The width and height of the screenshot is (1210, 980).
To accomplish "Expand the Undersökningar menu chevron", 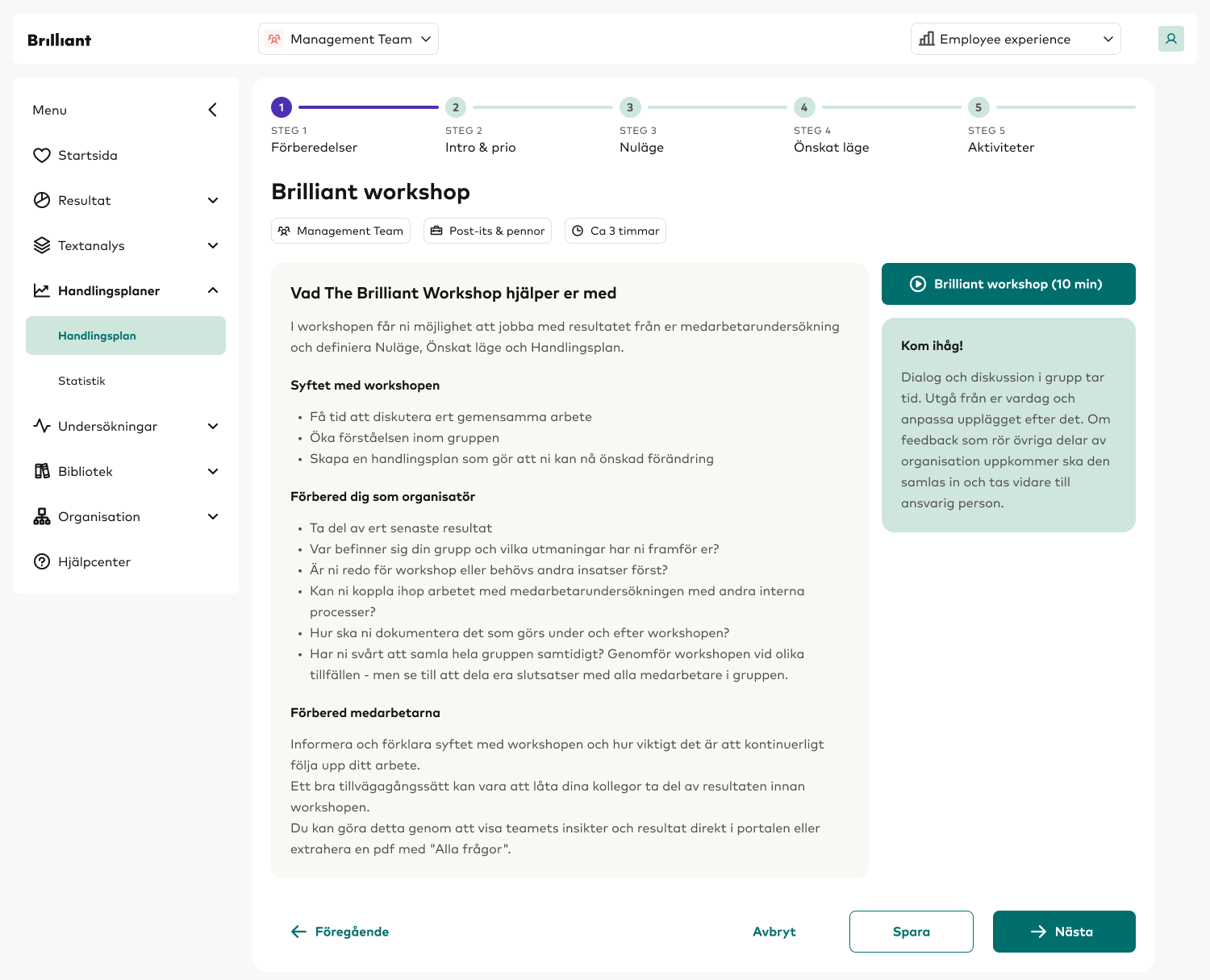I will tap(213, 426).
